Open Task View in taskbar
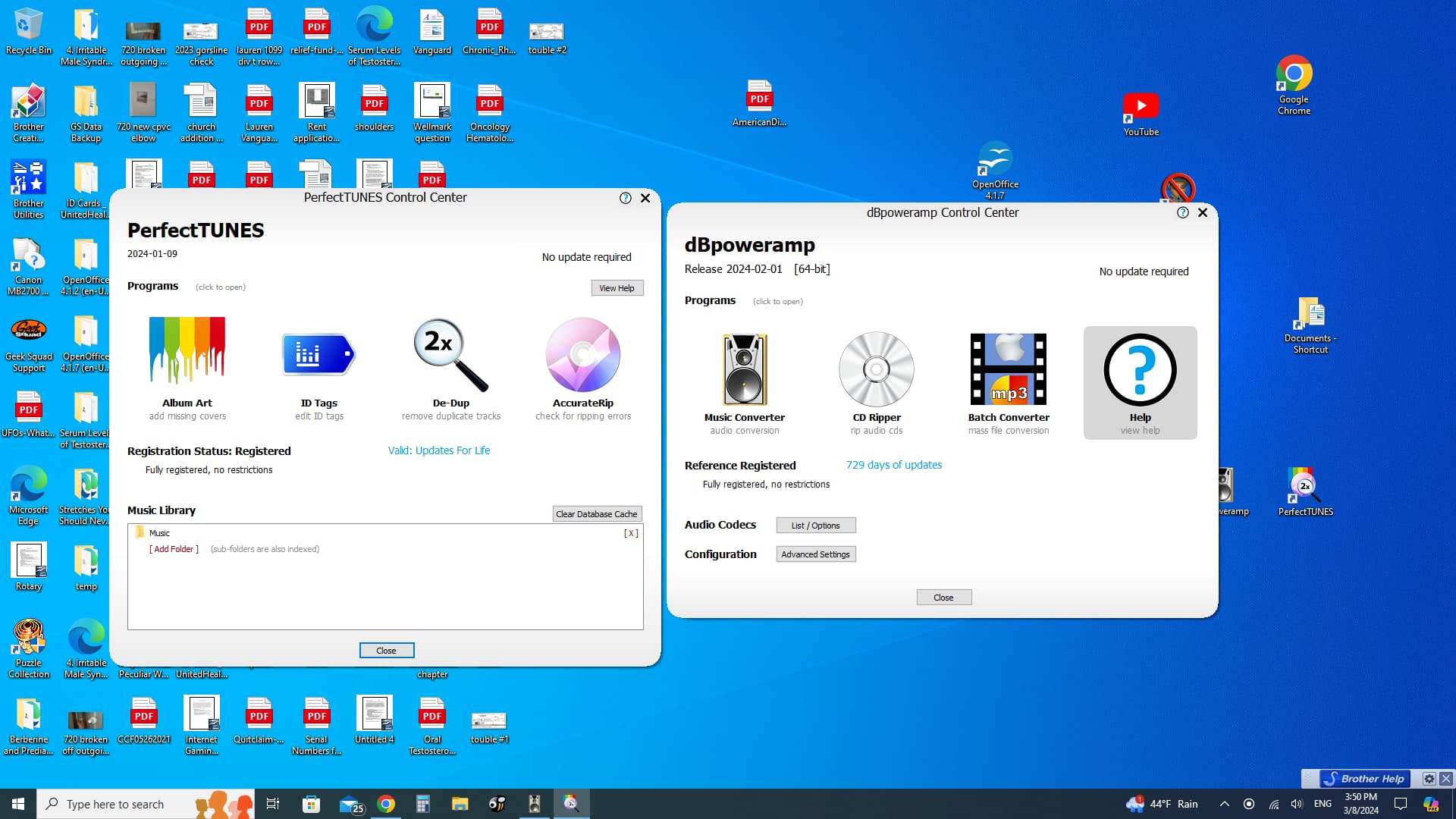1456x819 pixels. click(273, 804)
